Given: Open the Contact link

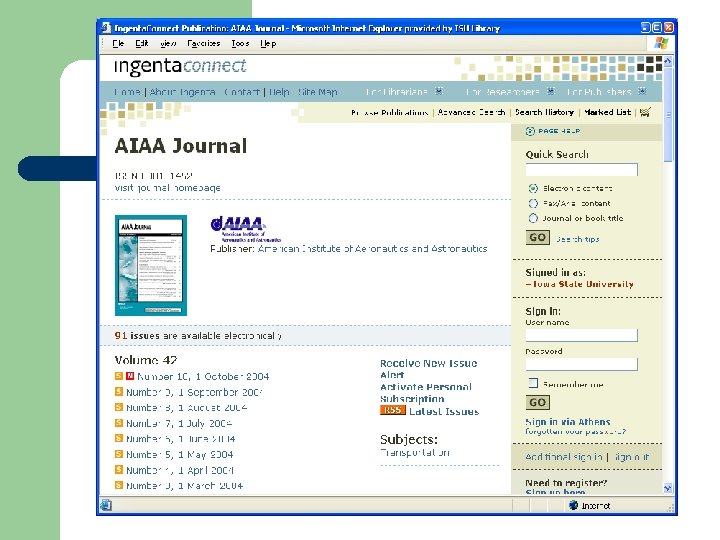Looking at the screenshot, I should pos(242,92).
